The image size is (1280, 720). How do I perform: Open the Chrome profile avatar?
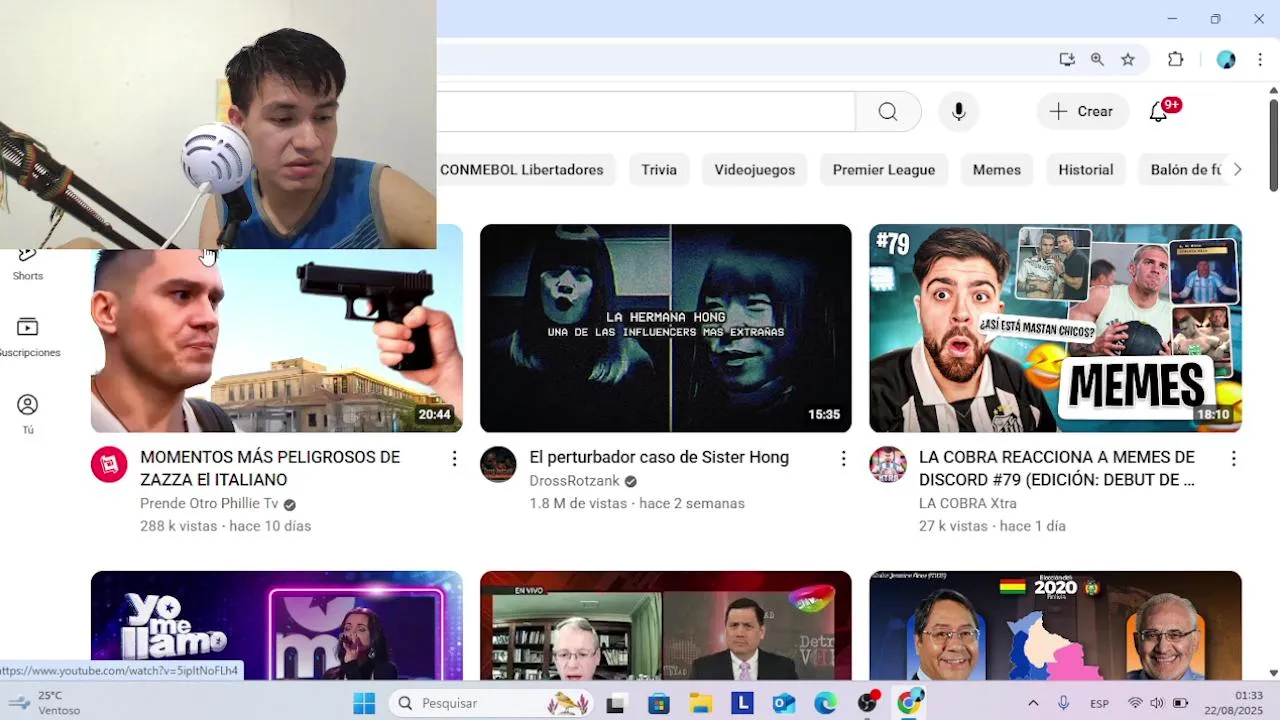(1226, 59)
